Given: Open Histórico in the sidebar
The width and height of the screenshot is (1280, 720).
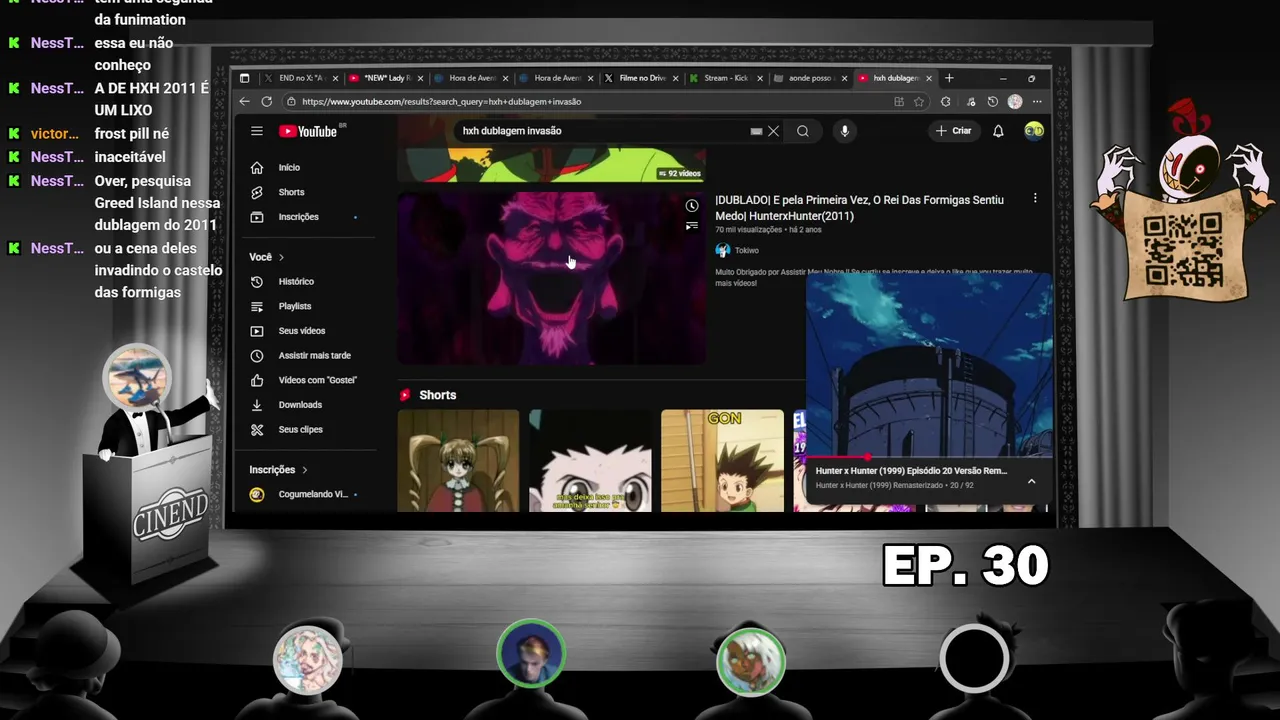Looking at the screenshot, I should (x=296, y=282).
